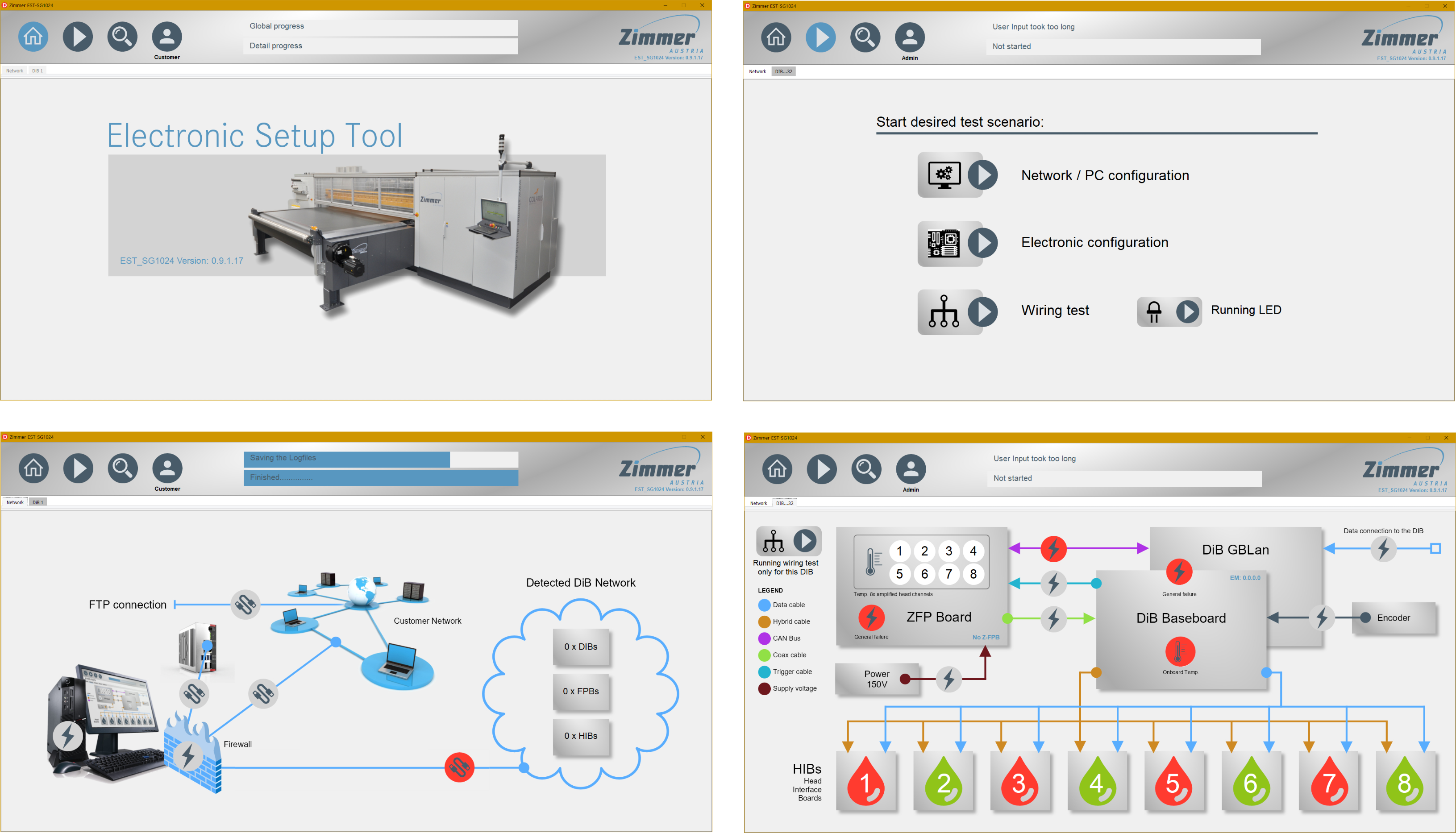Image resolution: width=1456 pixels, height=833 pixels.
Task: Select DIB...32 tab in top-right window
Action: pyautogui.click(x=783, y=71)
